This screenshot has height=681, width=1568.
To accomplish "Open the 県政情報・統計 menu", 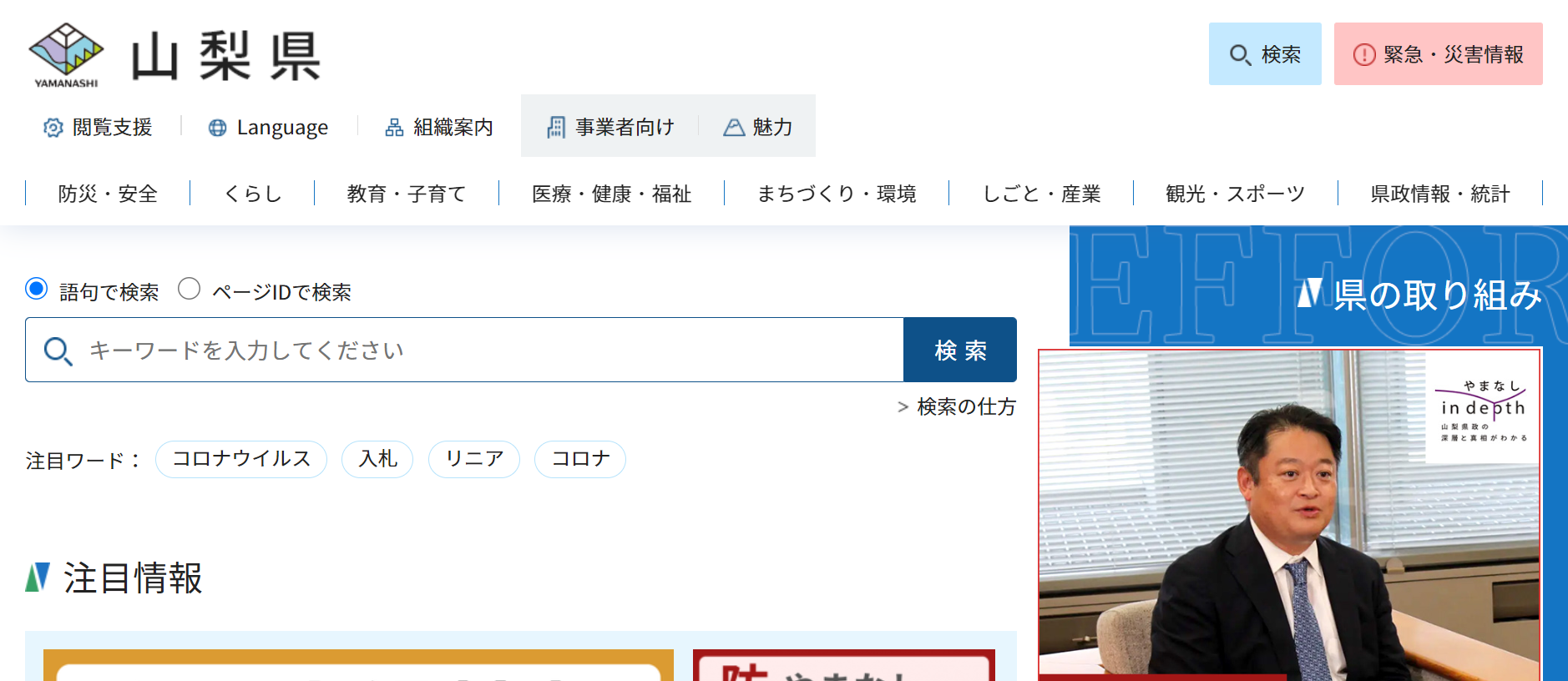I will (1440, 194).
